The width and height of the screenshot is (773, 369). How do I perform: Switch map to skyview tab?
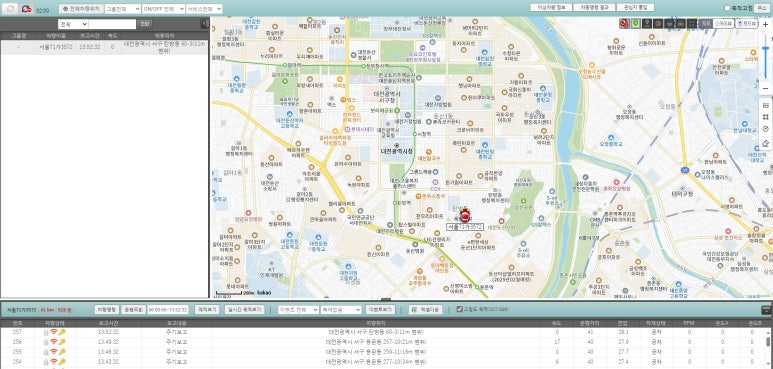pos(723,23)
